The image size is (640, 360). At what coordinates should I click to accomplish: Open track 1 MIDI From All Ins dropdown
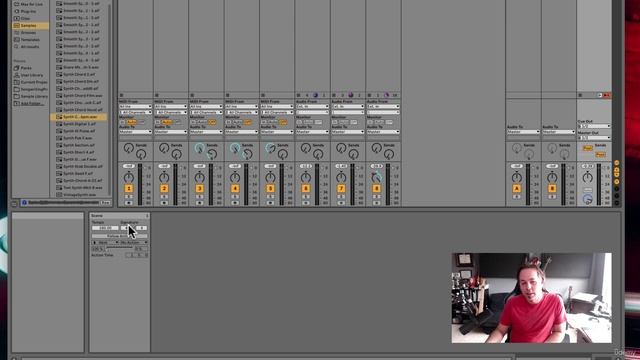coord(136,107)
